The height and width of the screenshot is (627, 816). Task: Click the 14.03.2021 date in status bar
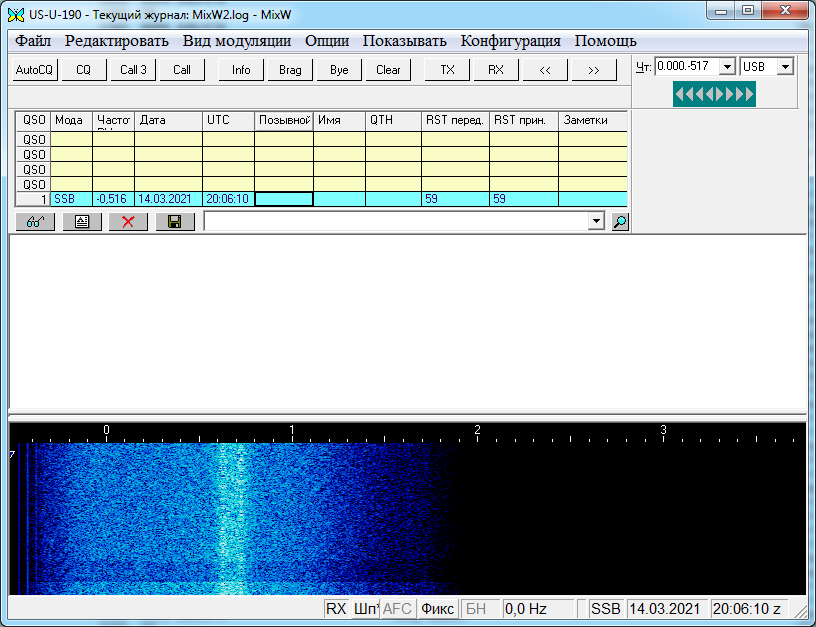667,608
